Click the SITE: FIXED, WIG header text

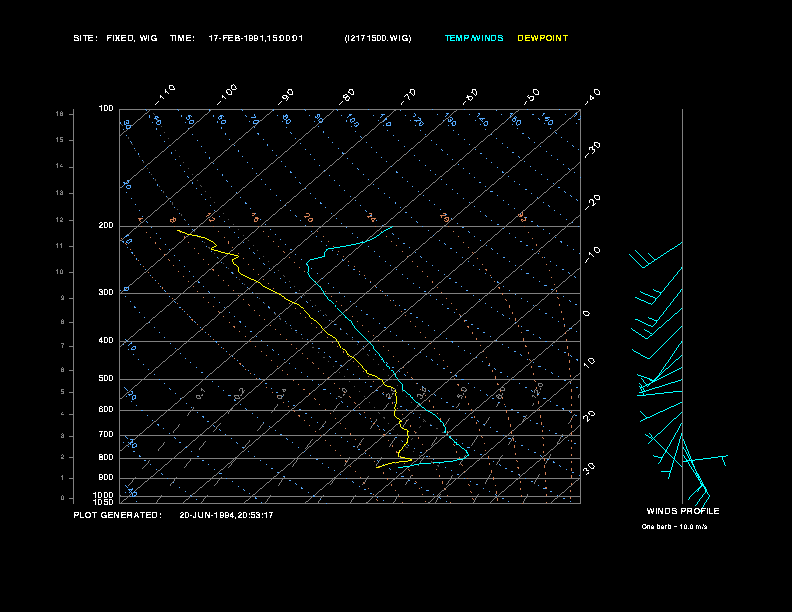[115, 38]
